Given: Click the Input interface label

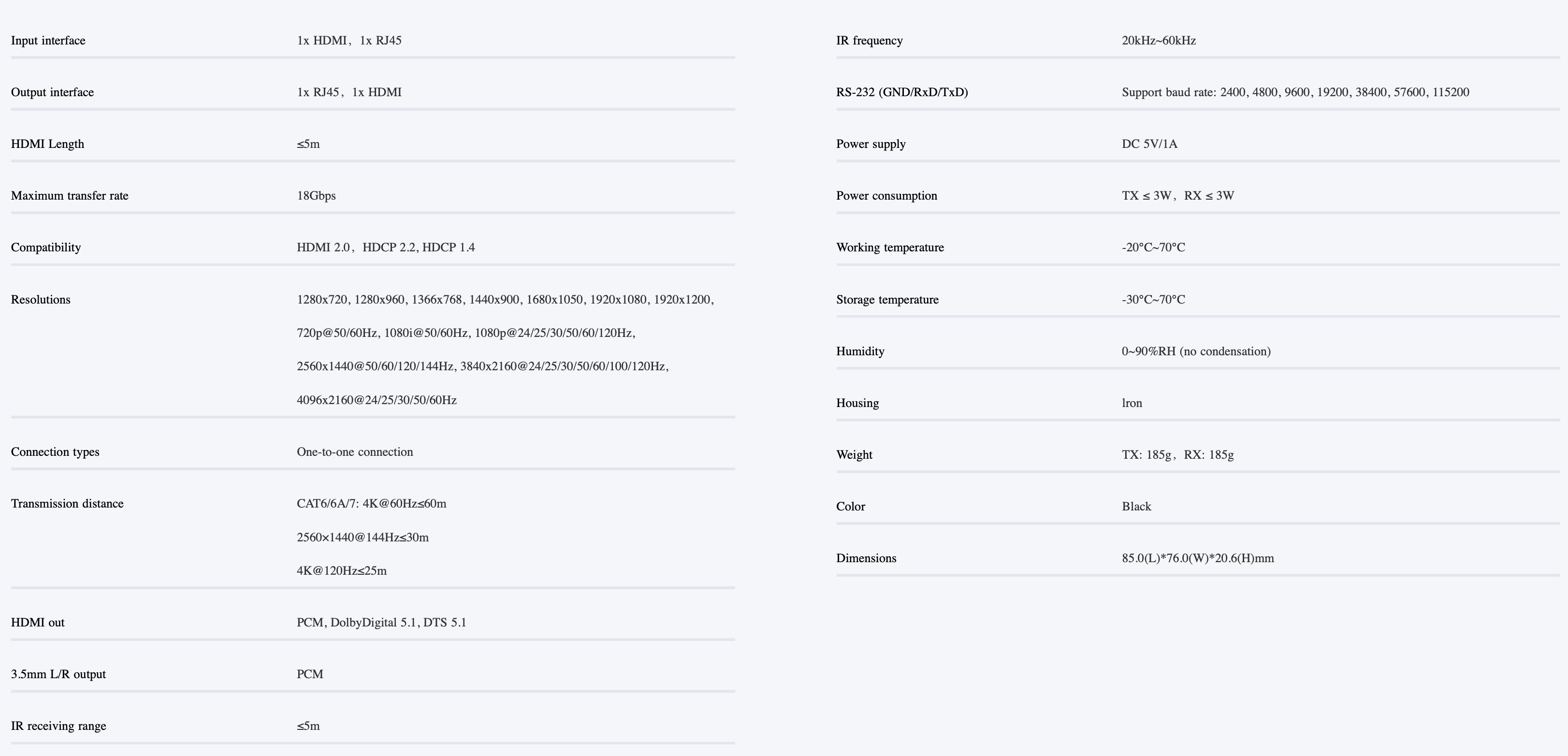Looking at the screenshot, I should pyautogui.click(x=48, y=41).
